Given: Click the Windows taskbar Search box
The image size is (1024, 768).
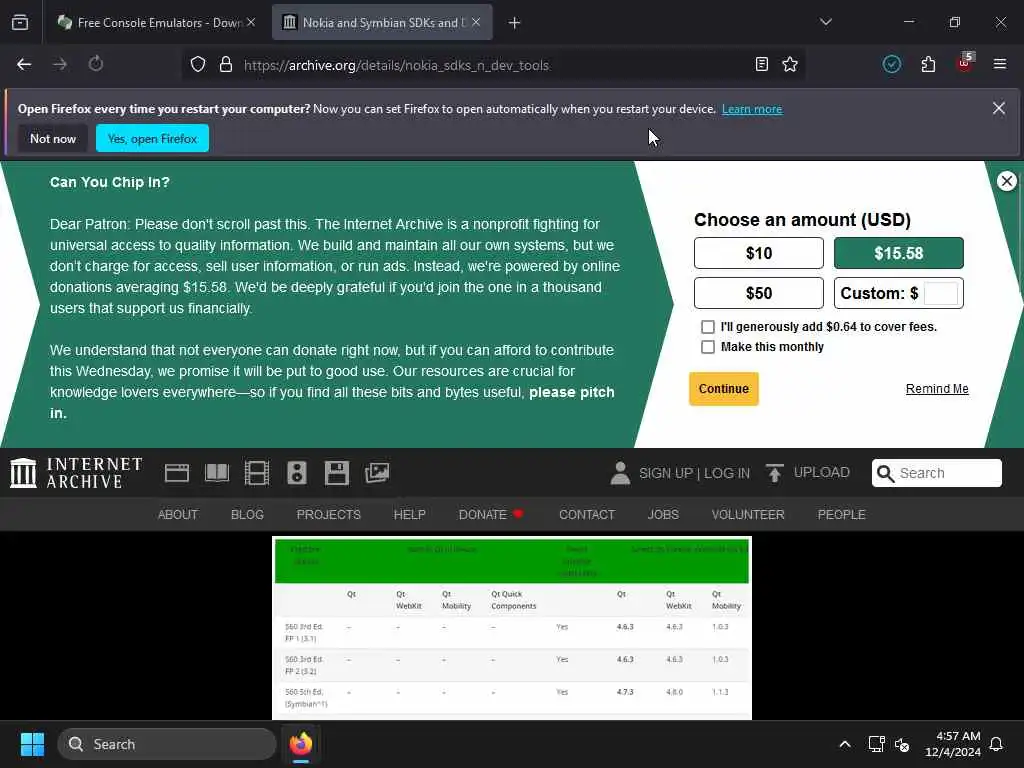Looking at the screenshot, I should (x=167, y=744).
